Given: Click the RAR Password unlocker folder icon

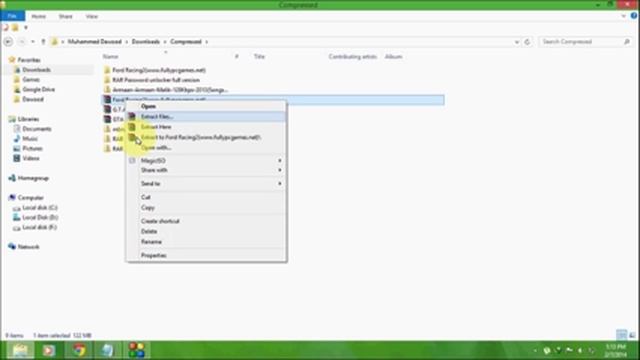Looking at the screenshot, I should [107, 80].
